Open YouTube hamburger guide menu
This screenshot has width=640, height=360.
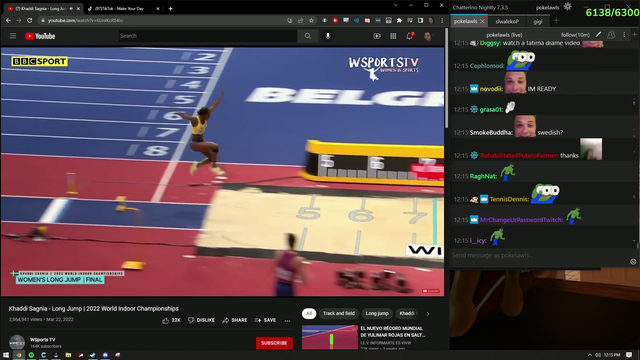tap(13, 36)
